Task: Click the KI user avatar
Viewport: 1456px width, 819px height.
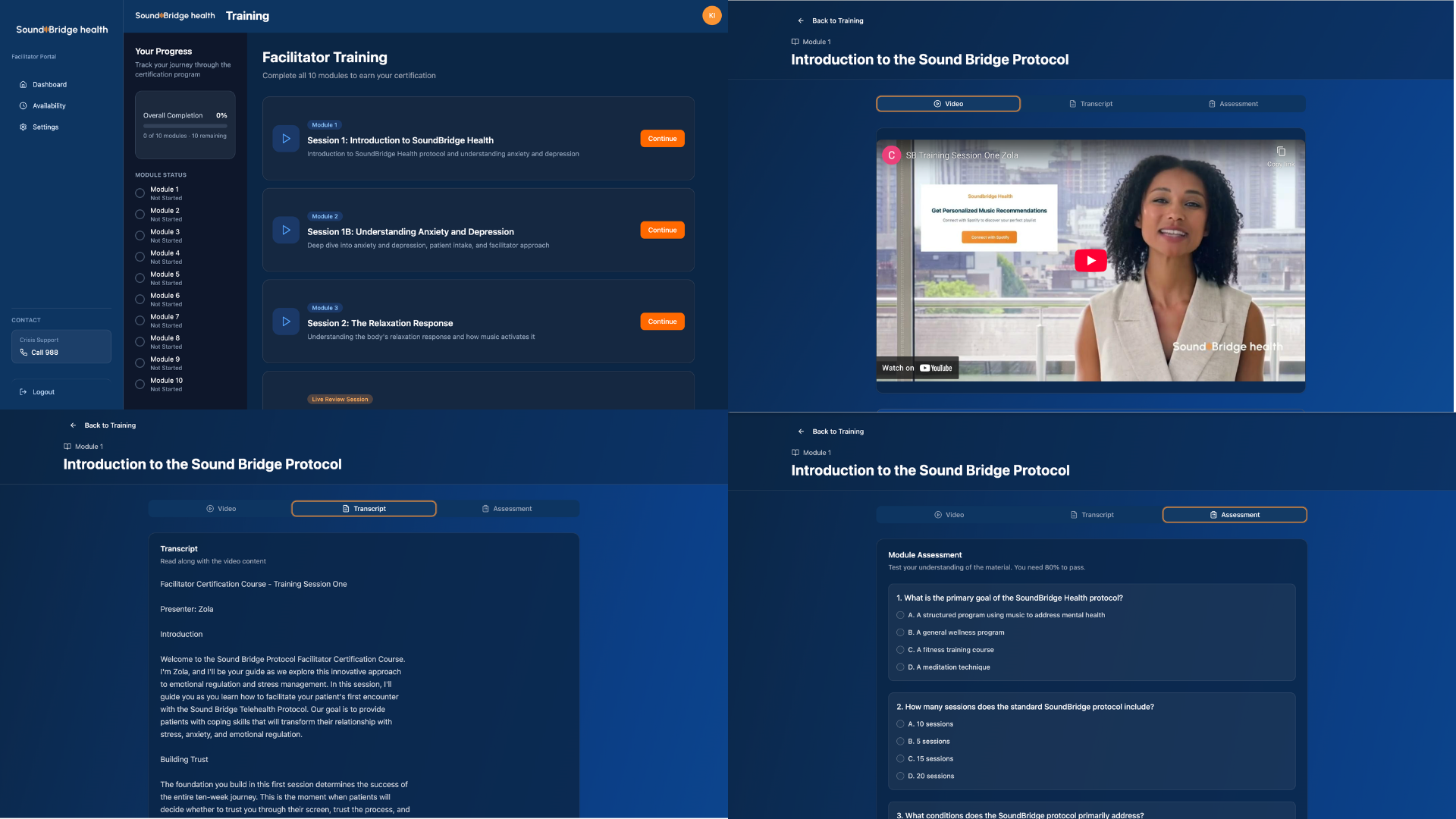Action: point(711,15)
